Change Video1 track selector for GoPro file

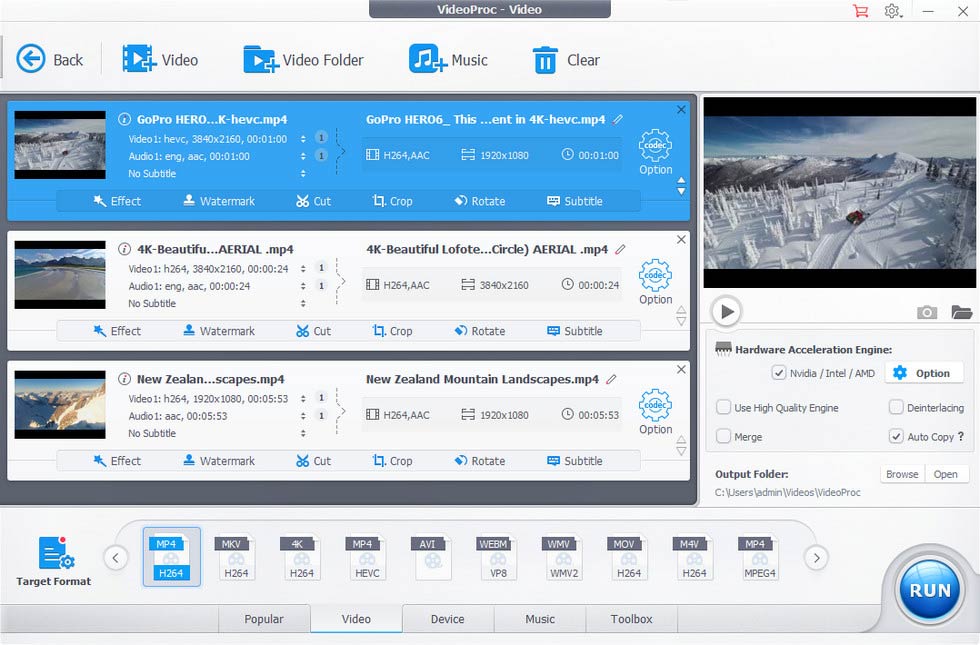point(303,139)
